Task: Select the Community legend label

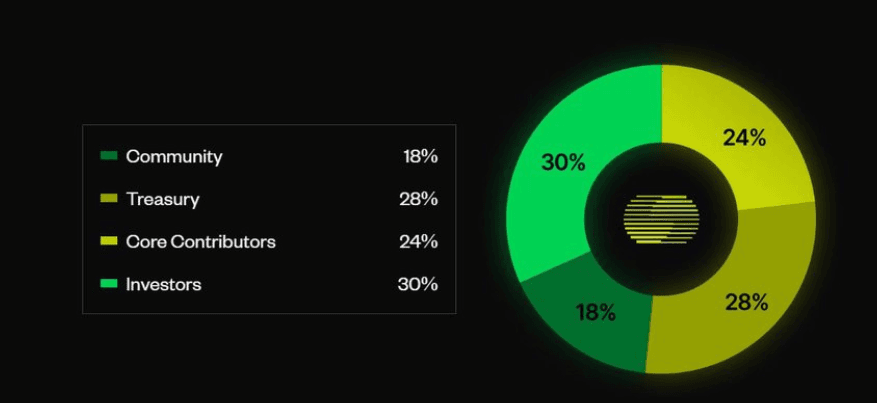Action: click(x=174, y=157)
